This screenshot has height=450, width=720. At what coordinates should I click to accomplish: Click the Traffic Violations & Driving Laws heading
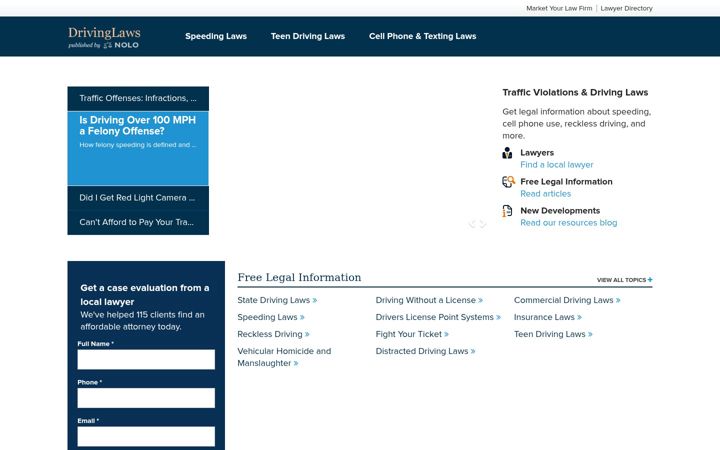point(575,93)
